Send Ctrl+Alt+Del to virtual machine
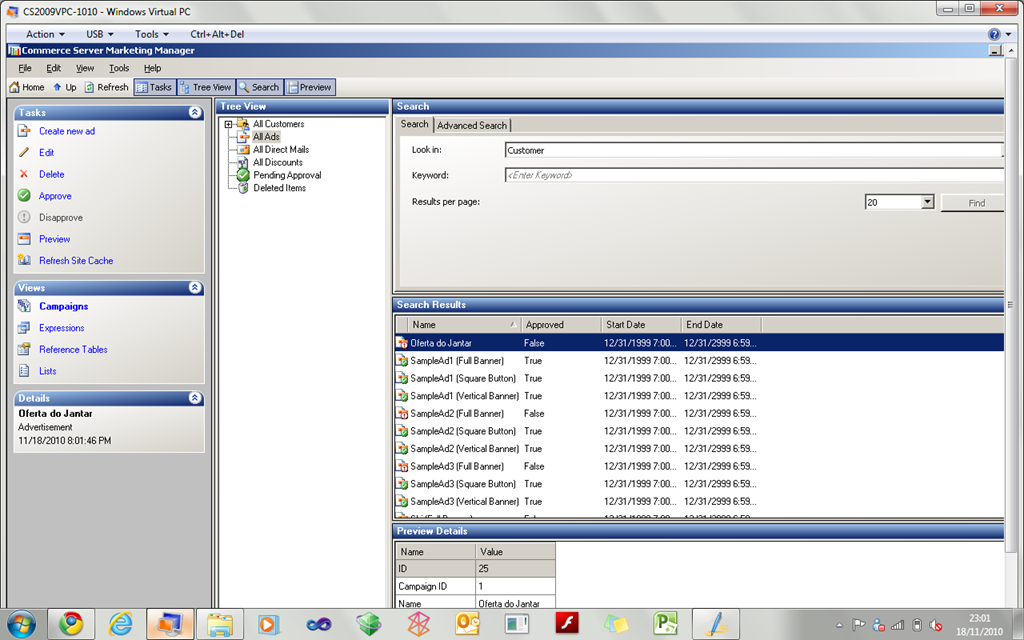This screenshot has width=1024, height=640. pos(217,34)
